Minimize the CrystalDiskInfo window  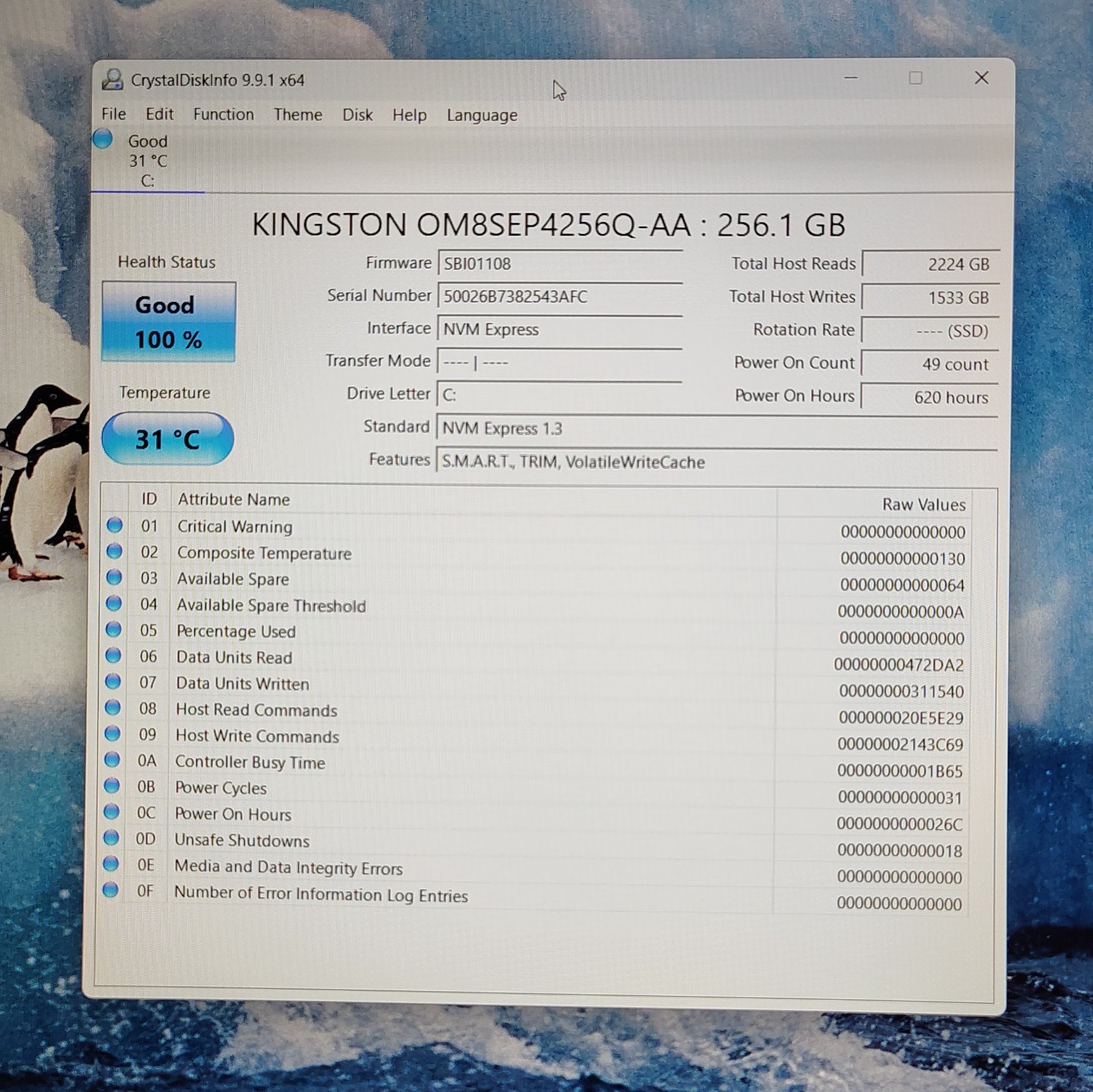[850, 78]
